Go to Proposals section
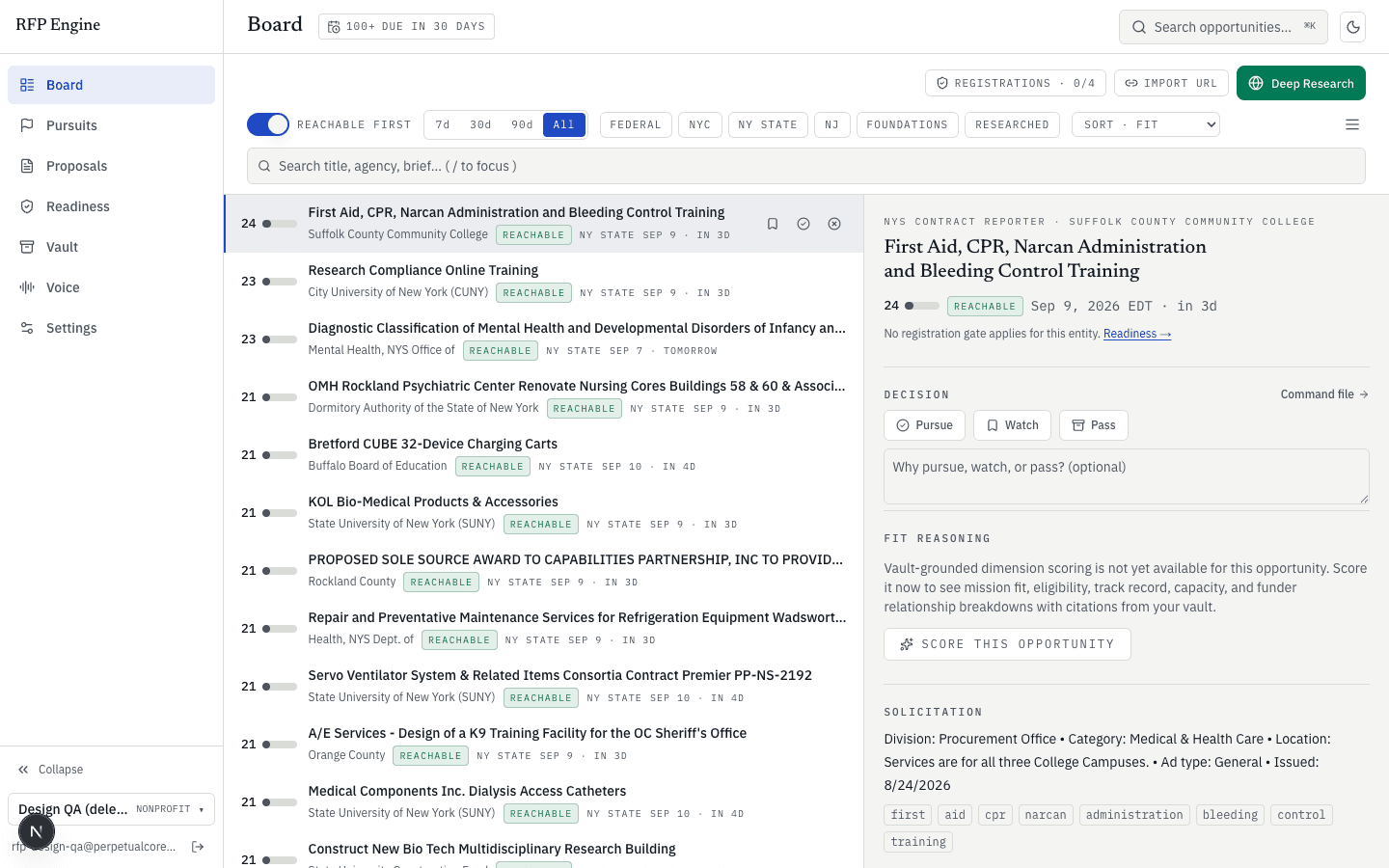This screenshot has height=868, width=1389. [x=111, y=166]
